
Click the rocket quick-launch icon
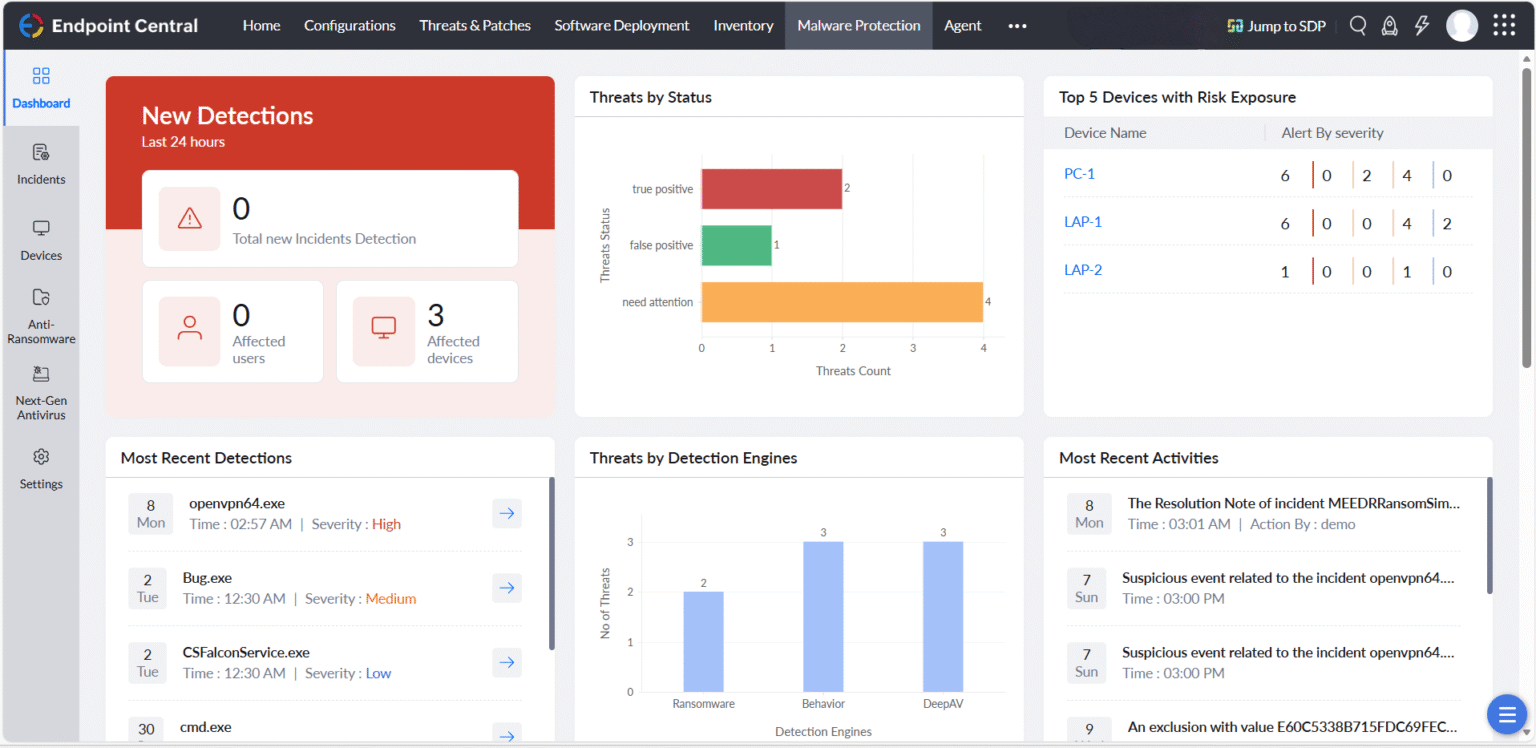[1389, 26]
